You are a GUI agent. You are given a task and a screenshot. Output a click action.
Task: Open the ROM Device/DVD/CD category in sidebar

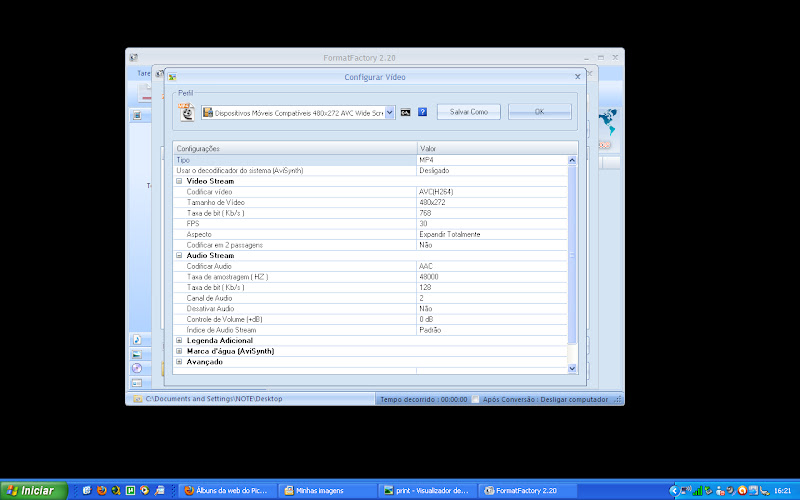137,368
